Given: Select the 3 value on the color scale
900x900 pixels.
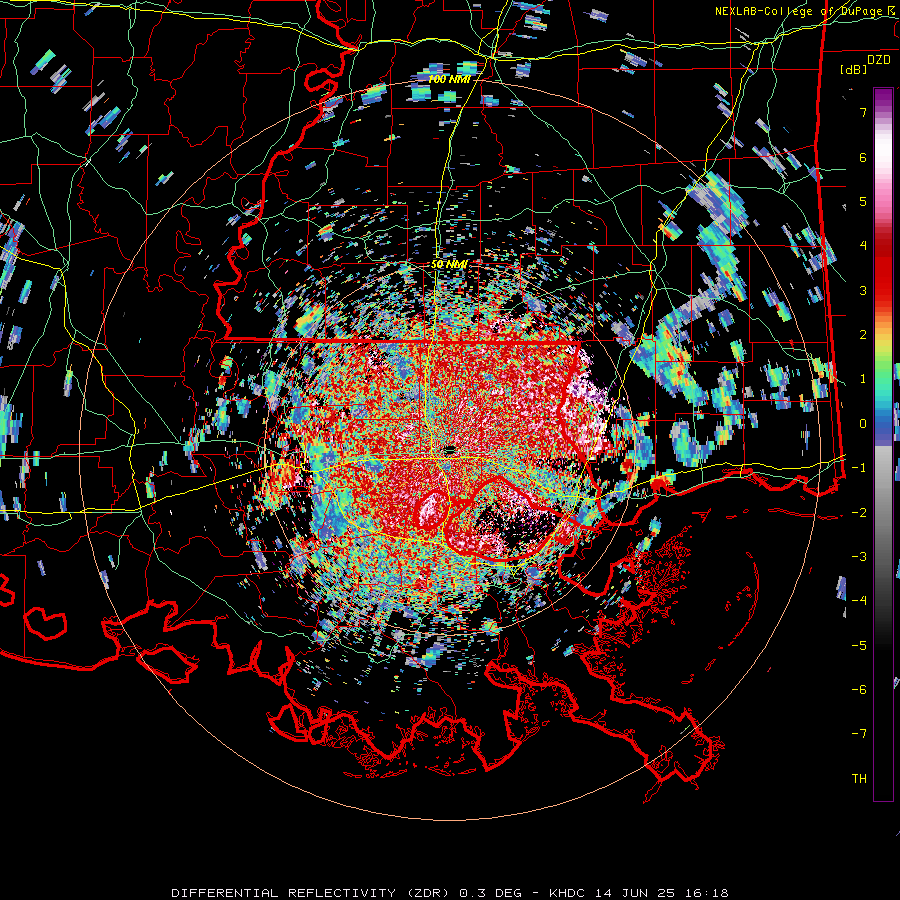Looking at the screenshot, I should [x=863, y=290].
